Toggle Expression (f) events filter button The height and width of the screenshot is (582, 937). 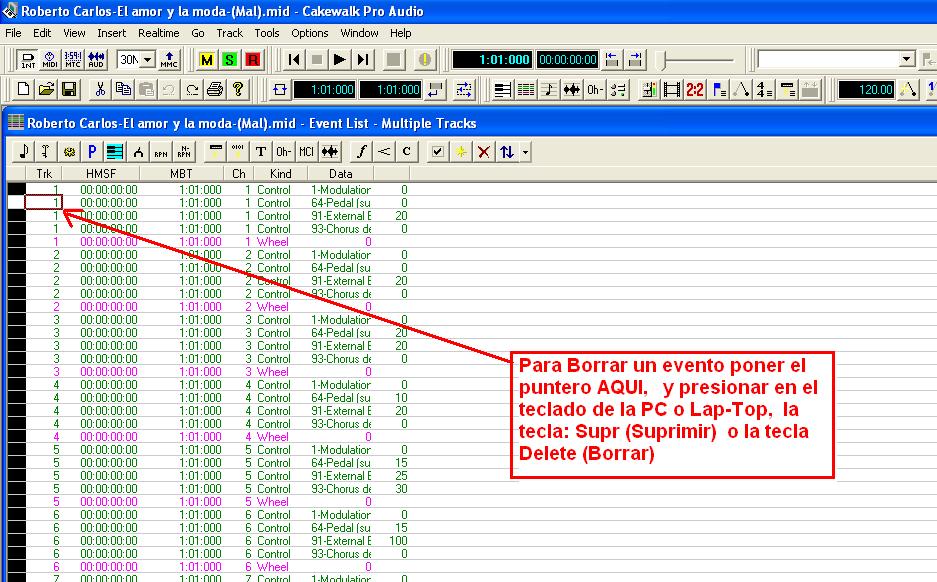coord(361,152)
